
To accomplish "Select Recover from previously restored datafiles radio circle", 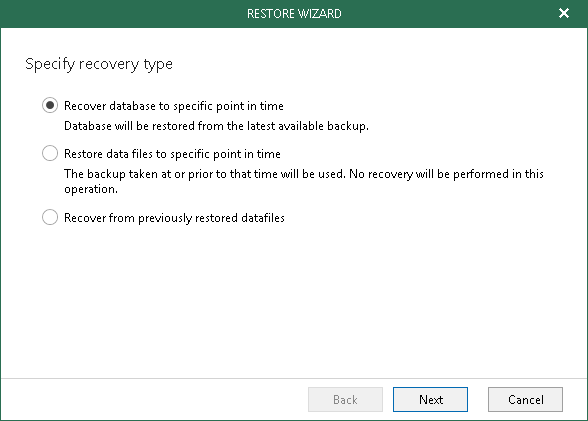I will [50, 217].
